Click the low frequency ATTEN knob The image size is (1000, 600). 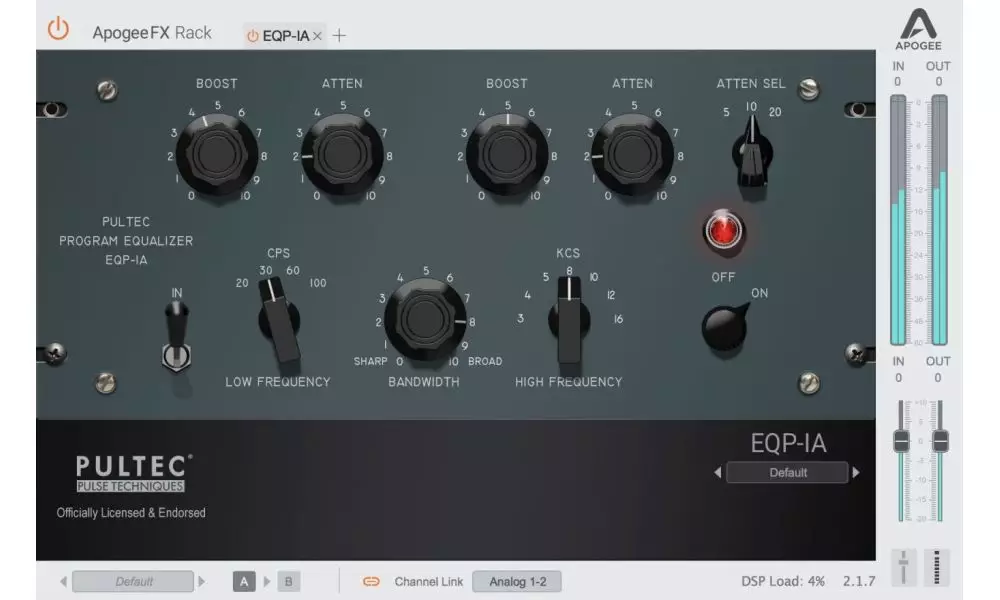coord(342,155)
